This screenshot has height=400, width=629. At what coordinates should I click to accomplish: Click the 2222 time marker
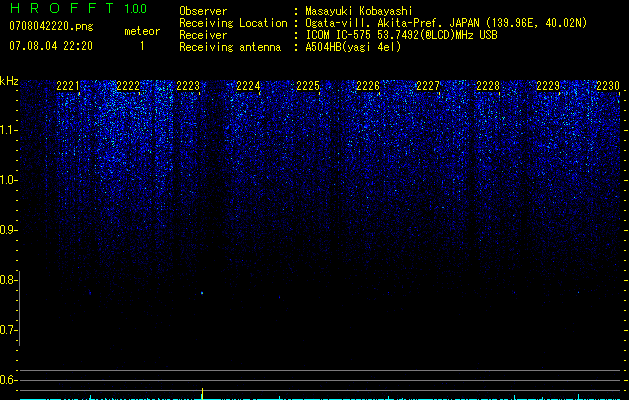pos(128,86)
